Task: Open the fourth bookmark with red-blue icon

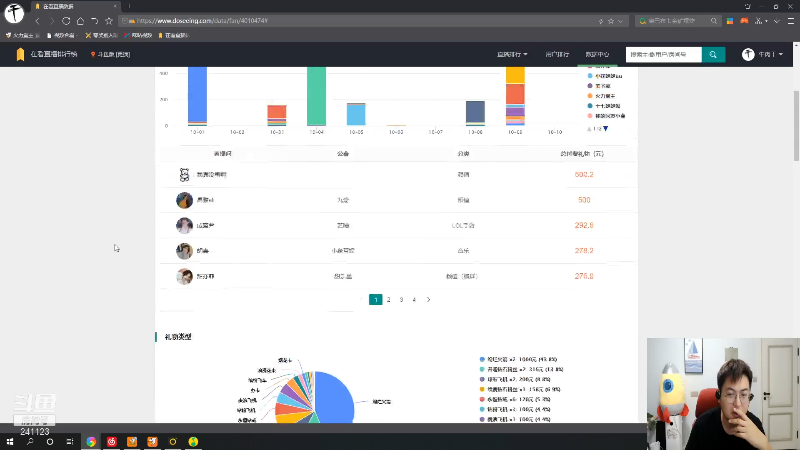Action: (138, 35)
